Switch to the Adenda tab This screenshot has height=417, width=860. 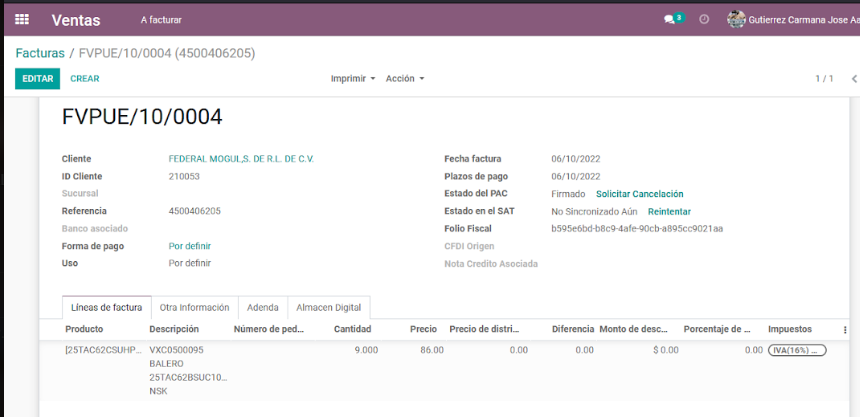pos(262,307)
